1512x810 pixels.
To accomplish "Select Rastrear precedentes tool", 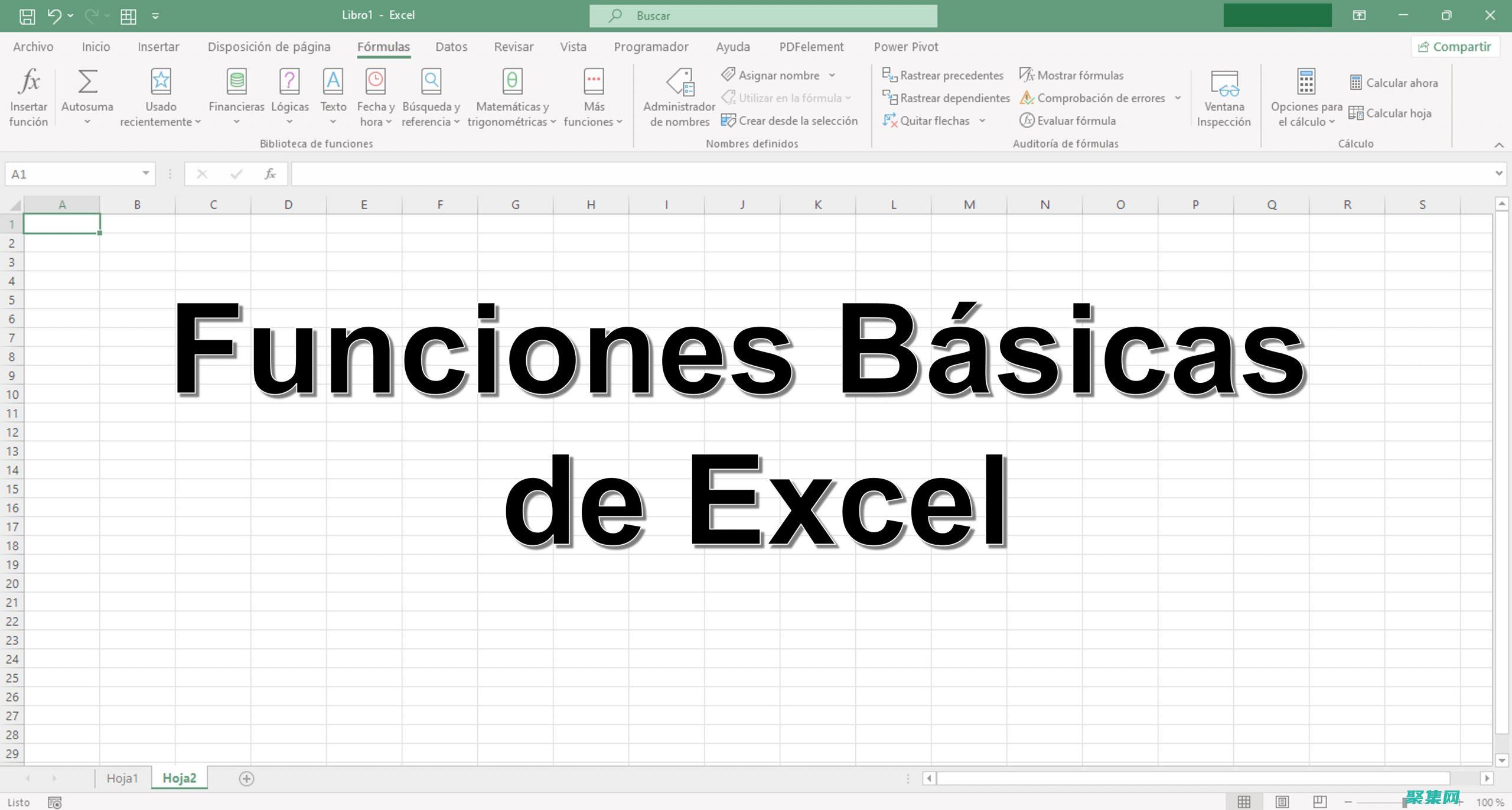I will coord(943,75).
